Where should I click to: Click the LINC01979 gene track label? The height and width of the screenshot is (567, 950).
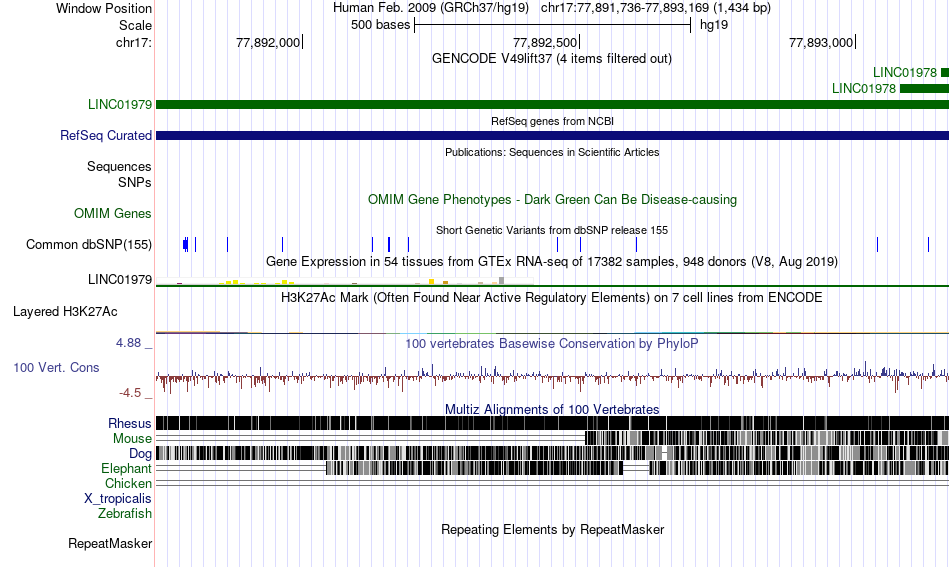(x=119, y=105)
